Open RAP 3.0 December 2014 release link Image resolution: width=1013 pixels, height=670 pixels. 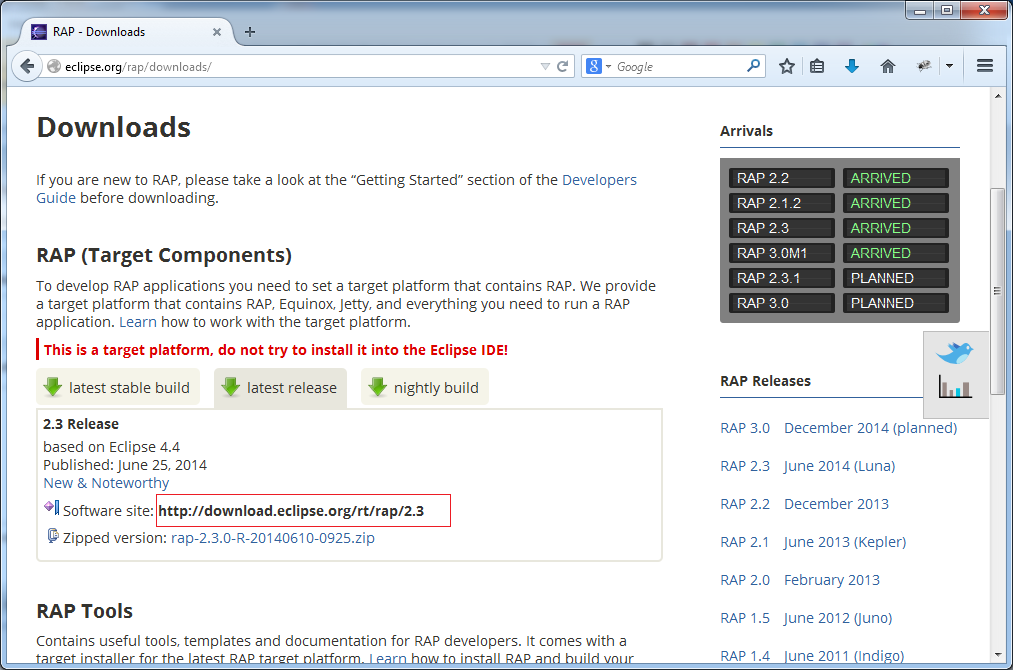(838, 428)
